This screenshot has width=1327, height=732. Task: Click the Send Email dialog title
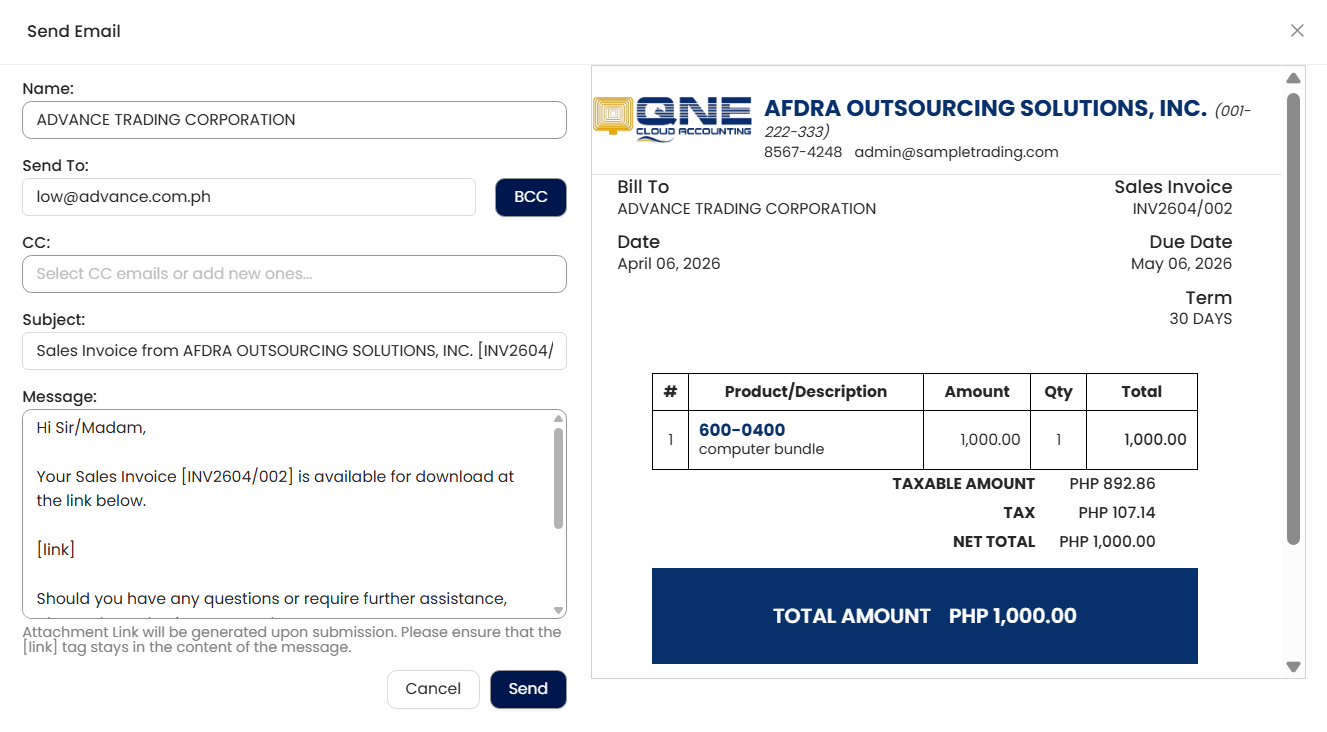pos(74,31)
